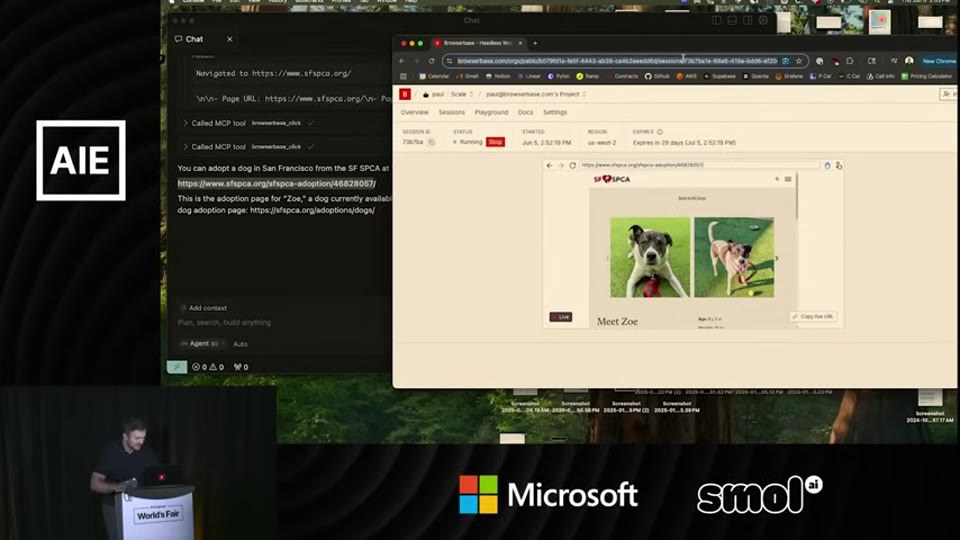Open the Ramp bookmark
The image size is (960, 540).
[588, 77]
